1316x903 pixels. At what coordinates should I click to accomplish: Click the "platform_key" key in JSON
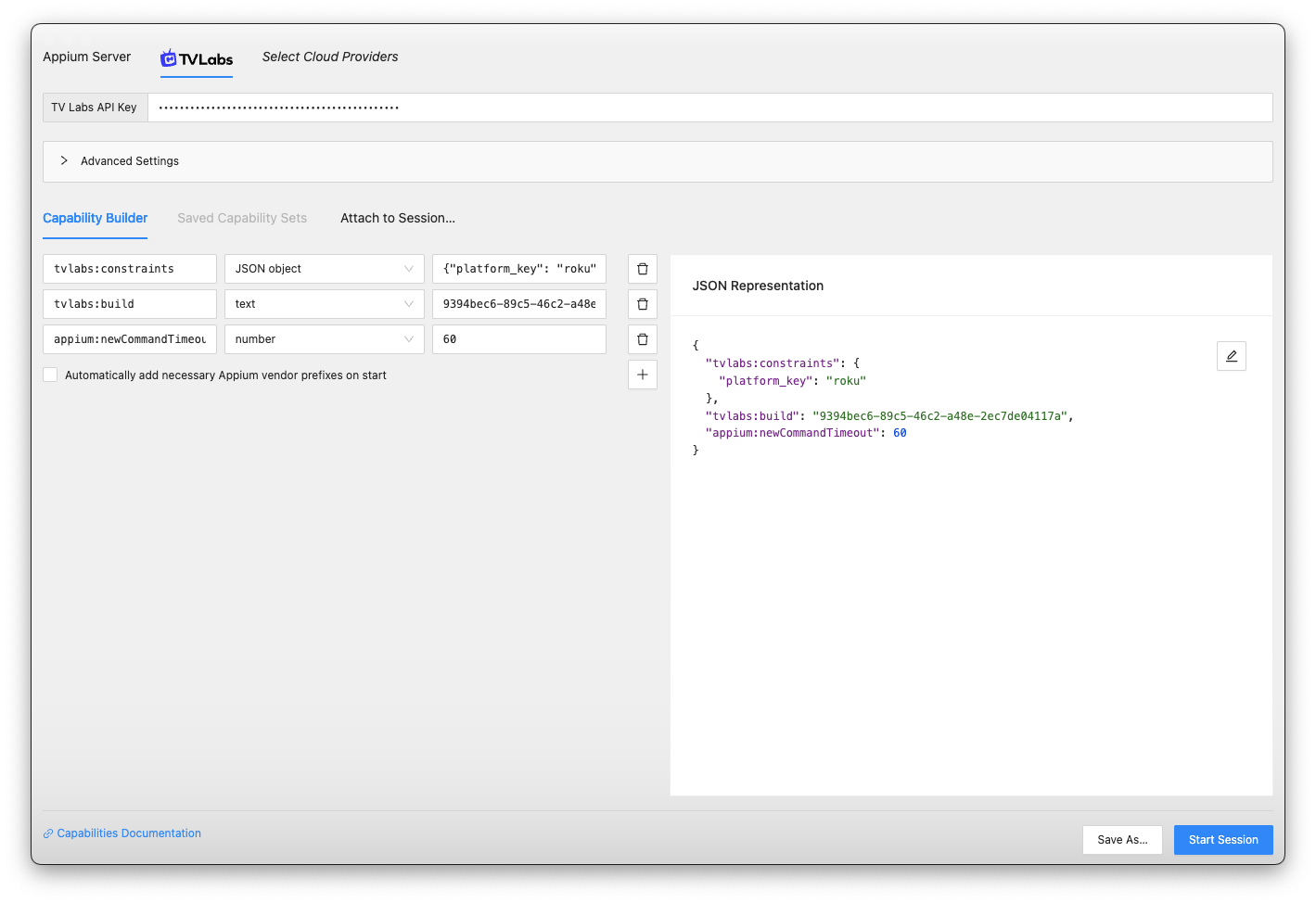765,381
